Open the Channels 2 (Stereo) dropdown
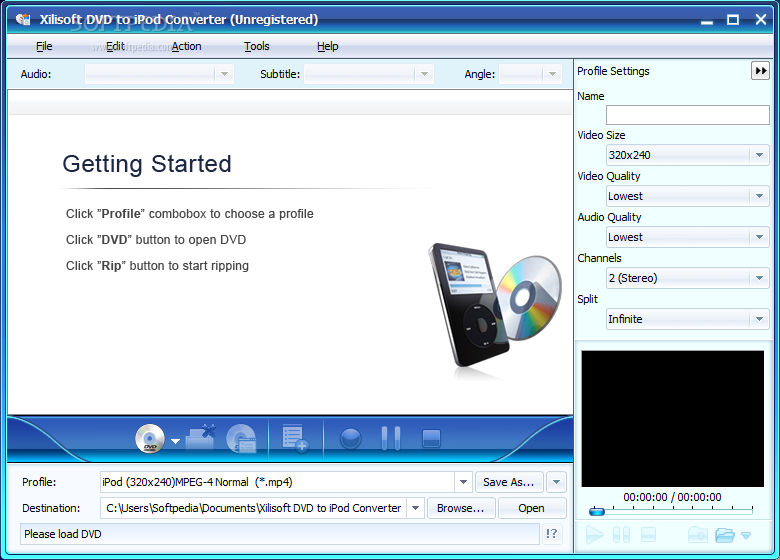780x560 pixels. 687,278
